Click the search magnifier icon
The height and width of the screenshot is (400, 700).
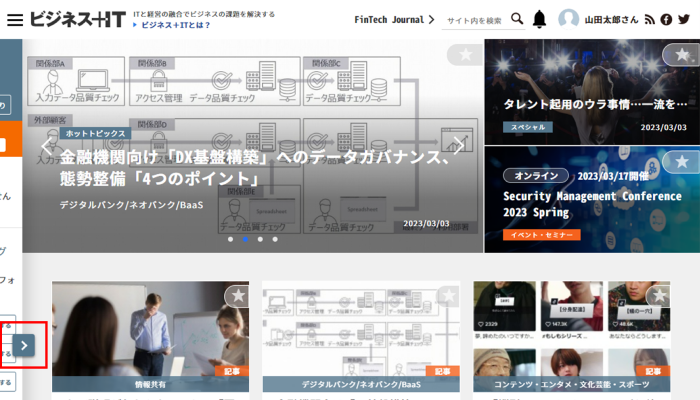point(517,19)
